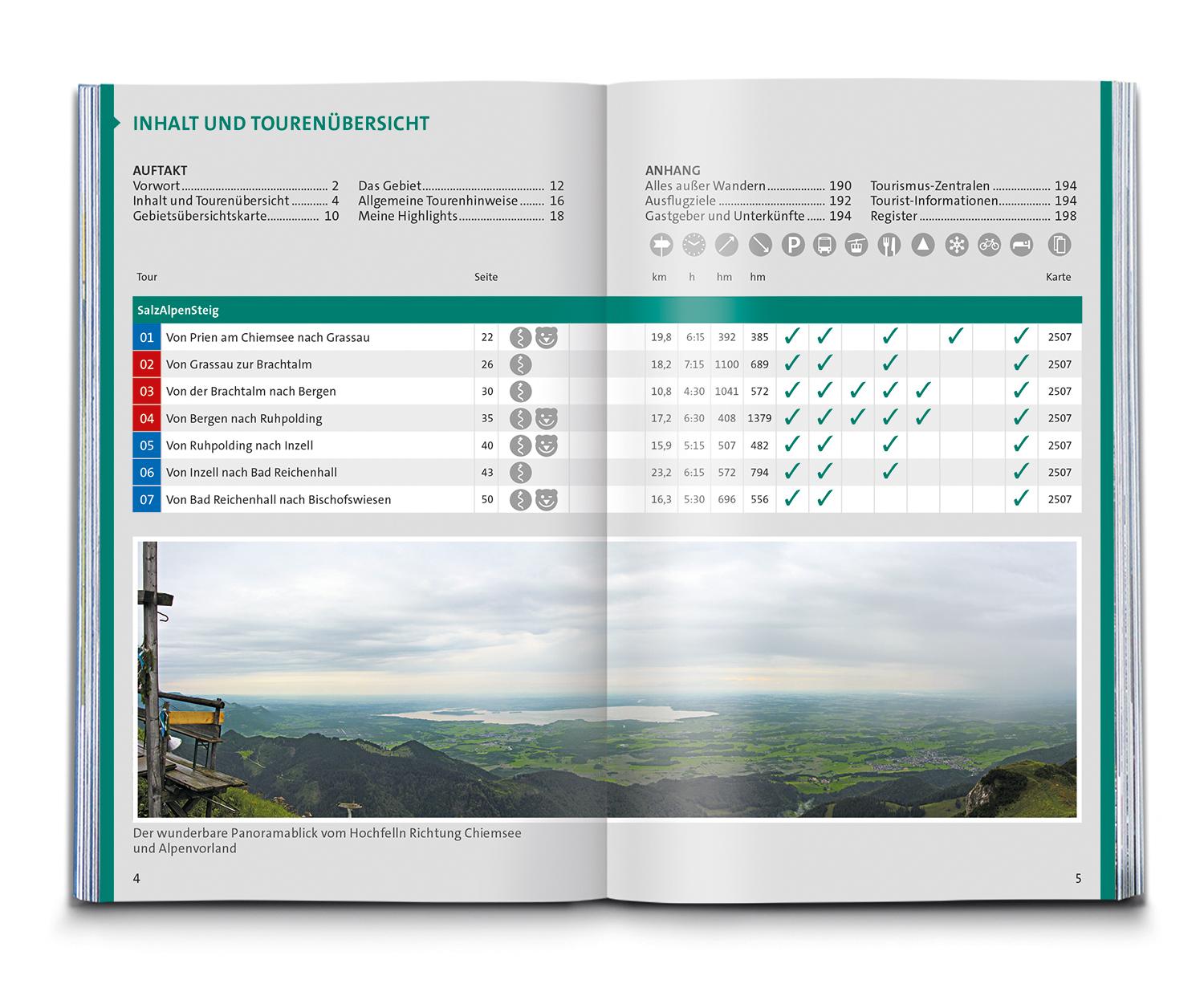Open tour Von Ruhpolding nach Inzell

(239, 445)
